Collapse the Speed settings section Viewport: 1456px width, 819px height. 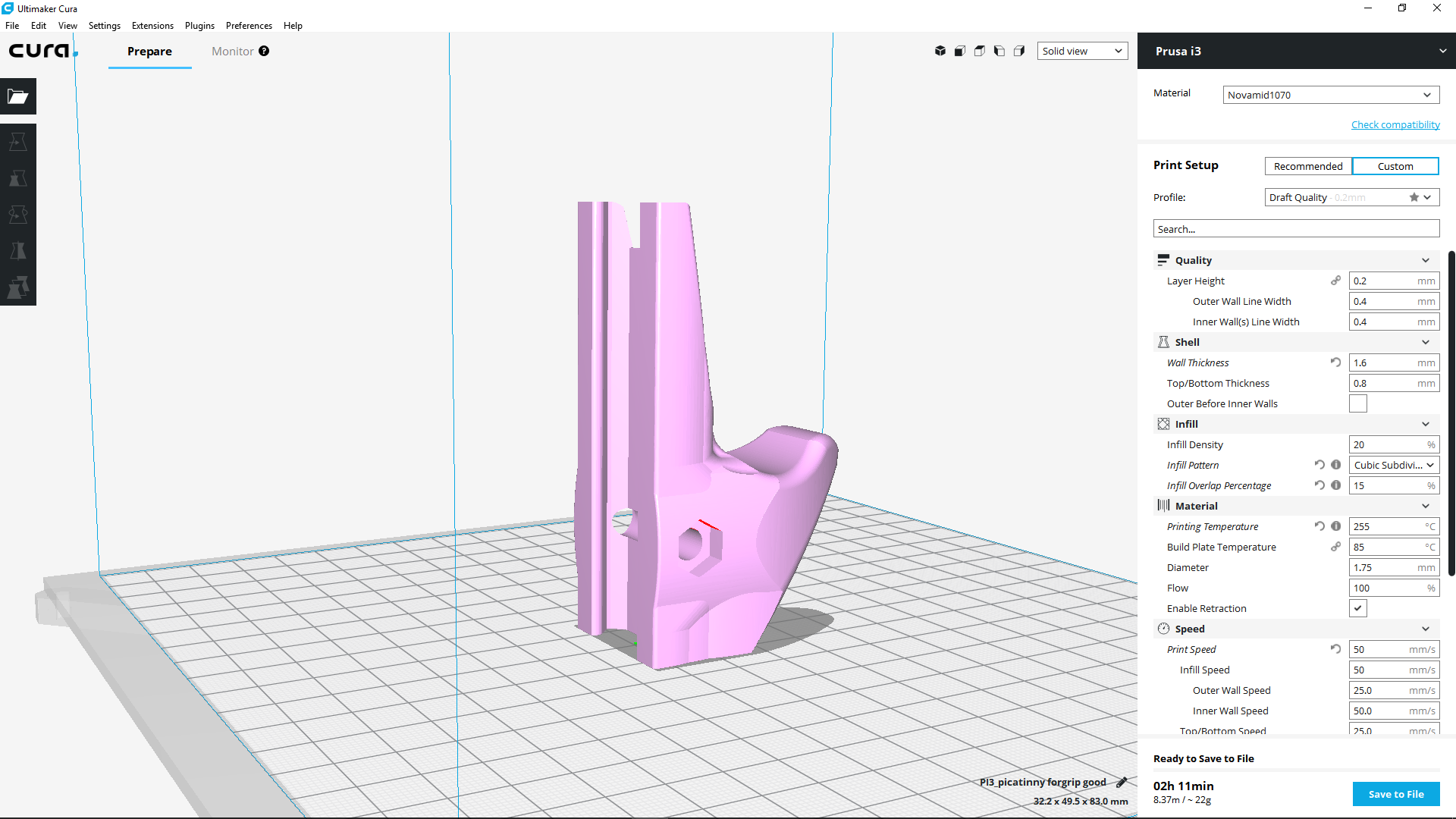pos(1296,629)
